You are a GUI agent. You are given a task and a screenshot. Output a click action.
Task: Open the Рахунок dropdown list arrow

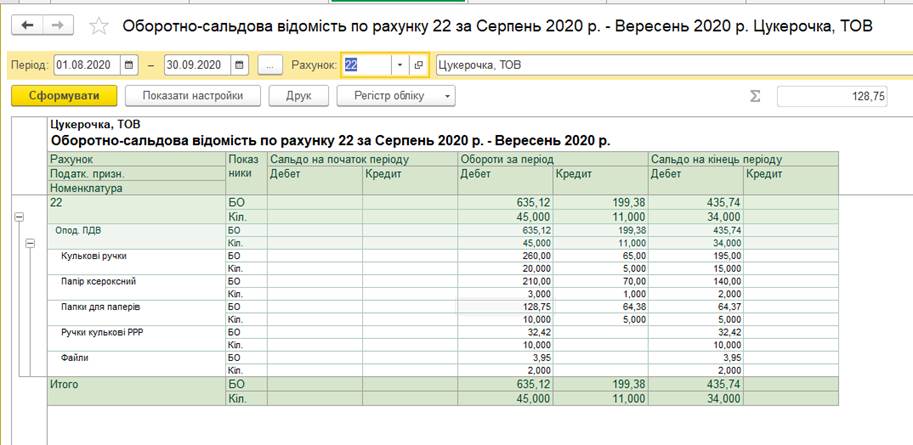(399, 65)
